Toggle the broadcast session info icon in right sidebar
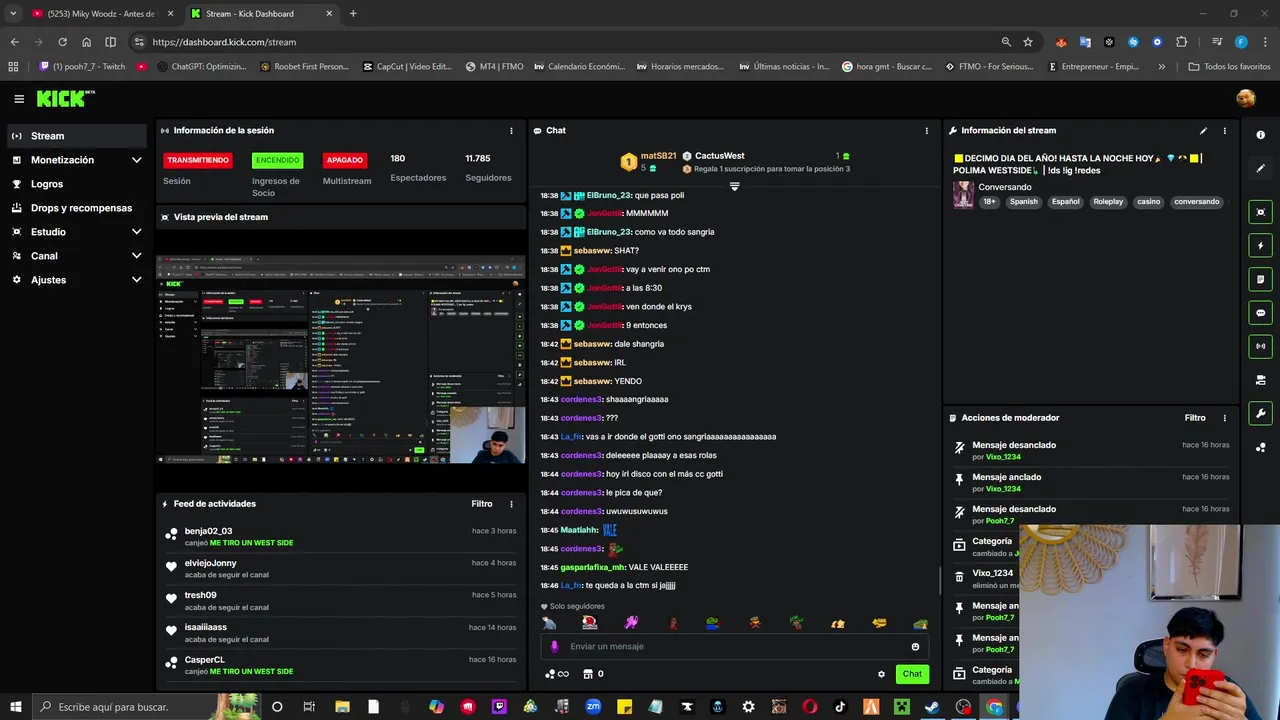The width and height of the screenshot is (1280, 720). [1260, 346]
